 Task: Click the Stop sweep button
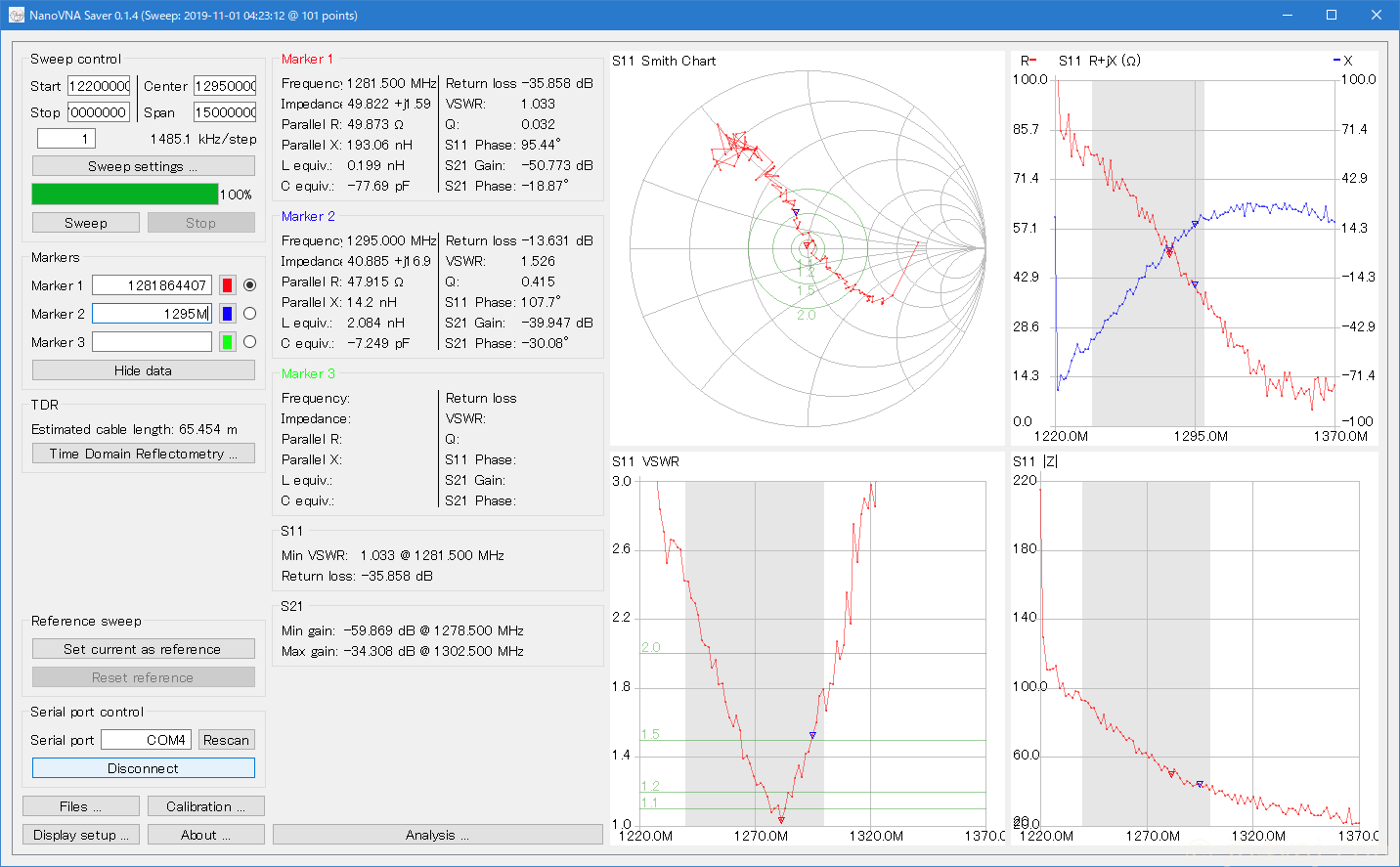click(x=200, y=223)
